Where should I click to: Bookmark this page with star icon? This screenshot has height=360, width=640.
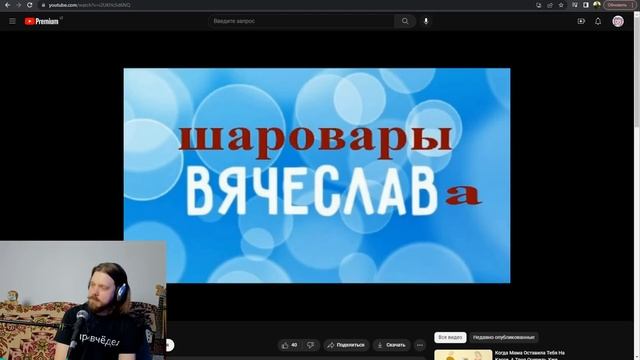coord(561,5)
